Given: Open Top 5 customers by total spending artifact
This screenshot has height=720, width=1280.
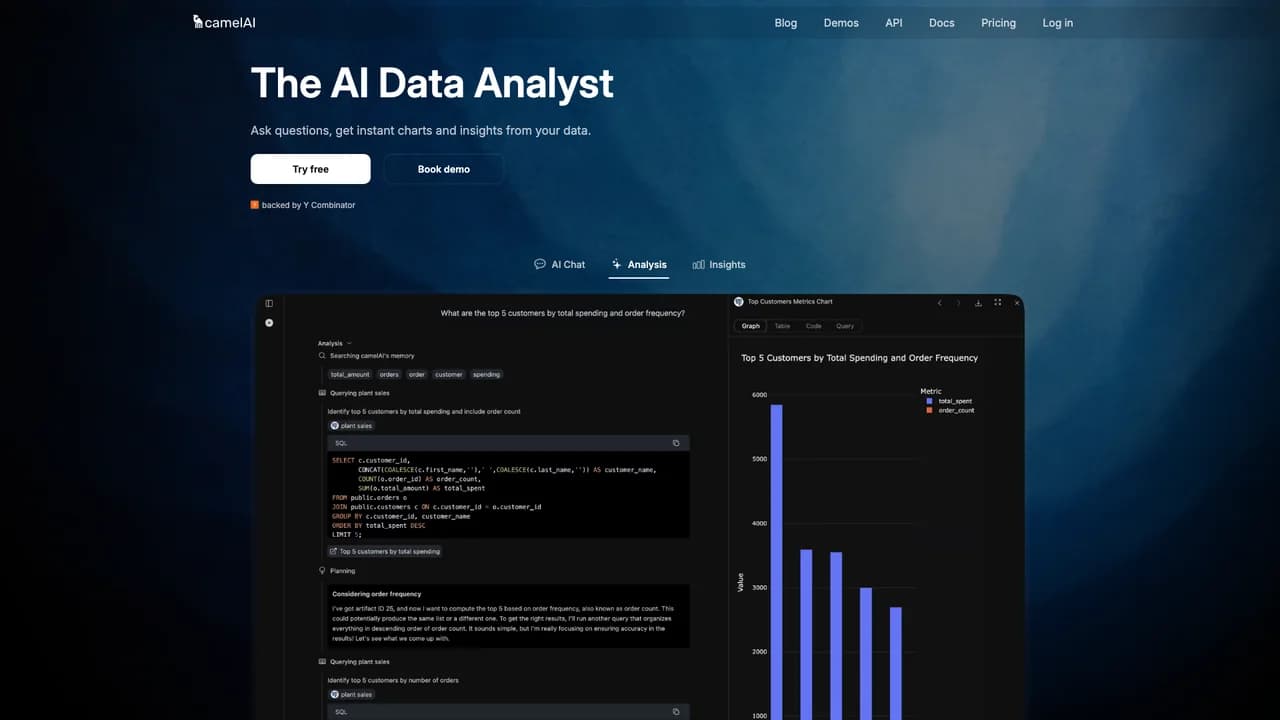Looking at the screenshot, I should [385, 551].
